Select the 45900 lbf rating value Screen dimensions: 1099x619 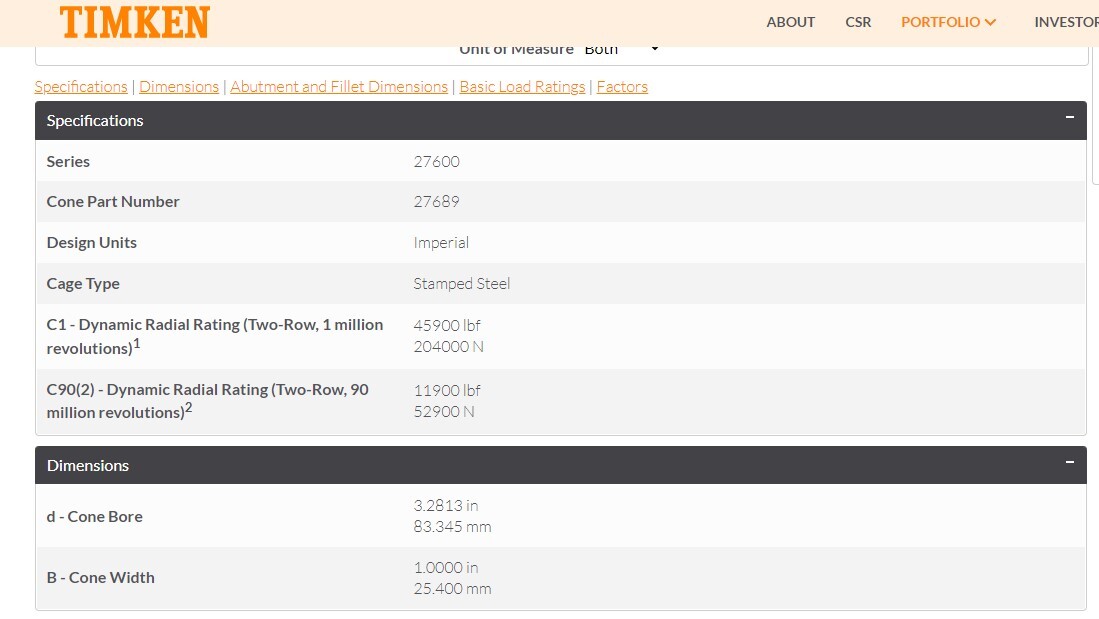click(x=447, y=325)
